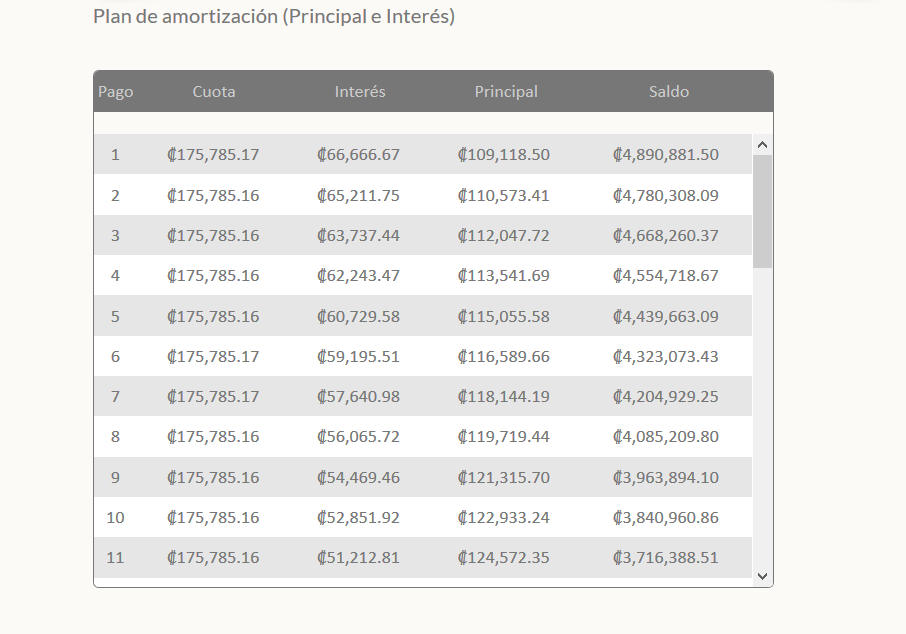This screenshot has height=634, width=906.
Task: Click the interest amount ₡65,211.75
Action: pos(358,196)
